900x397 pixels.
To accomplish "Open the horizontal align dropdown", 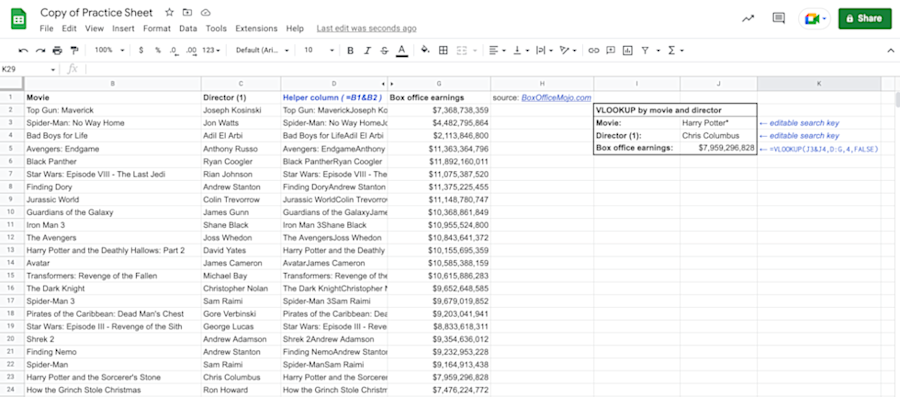I will pyautogui.click(x=497, y=50).
